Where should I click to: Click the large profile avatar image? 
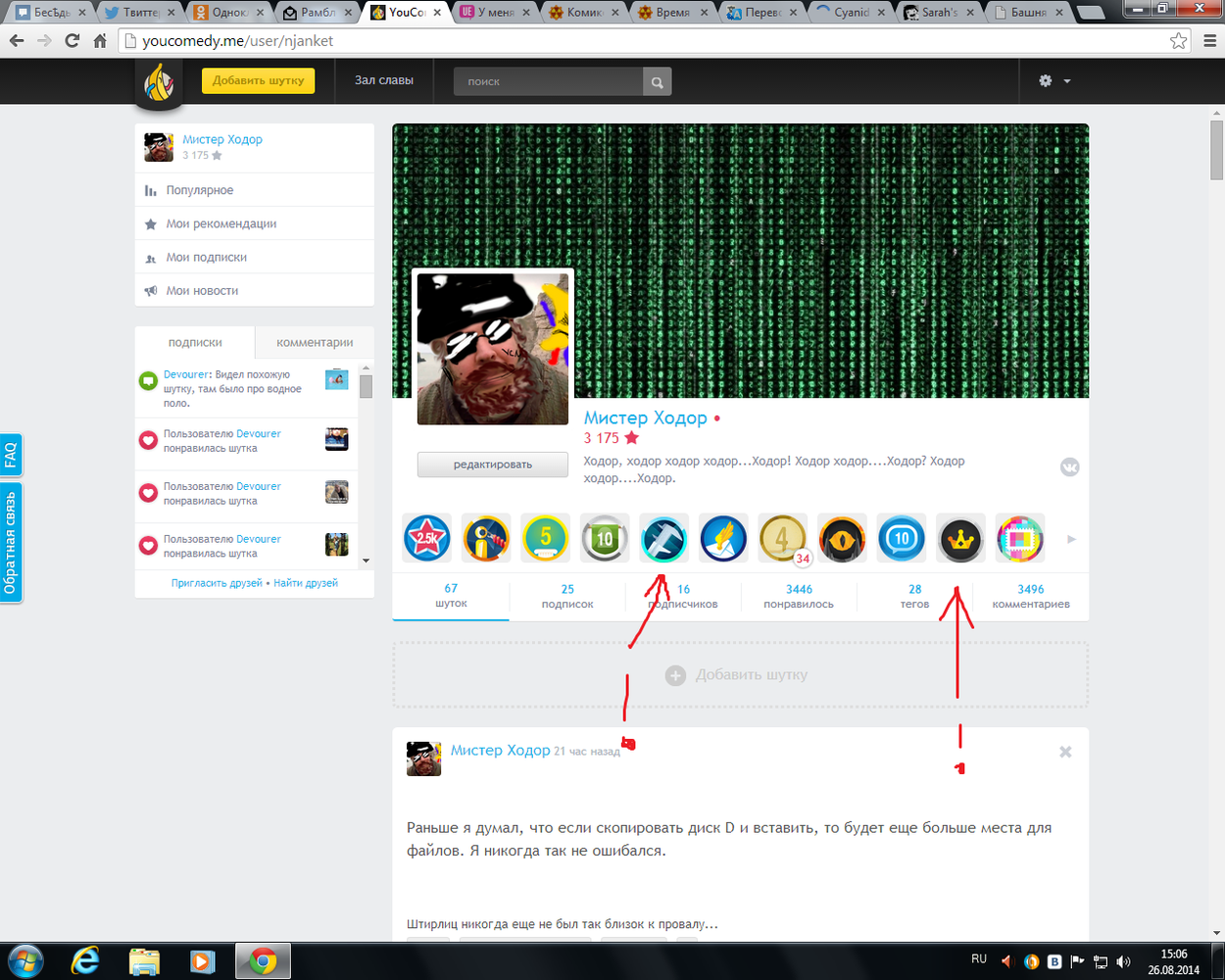(x=493, y=348)
